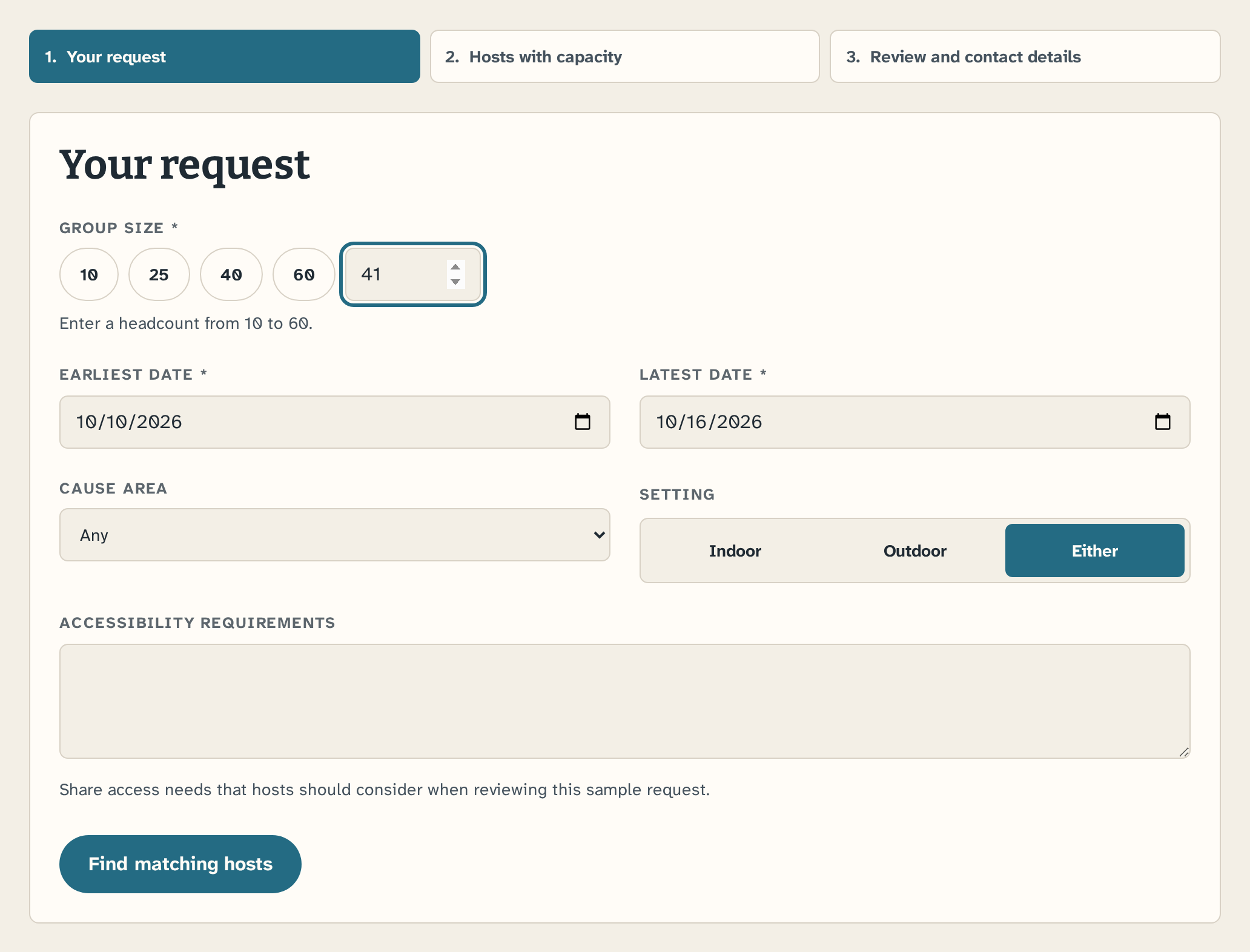
Task: Click the 'Share access needs that hosts' helper text
Action: pos(385,790)
